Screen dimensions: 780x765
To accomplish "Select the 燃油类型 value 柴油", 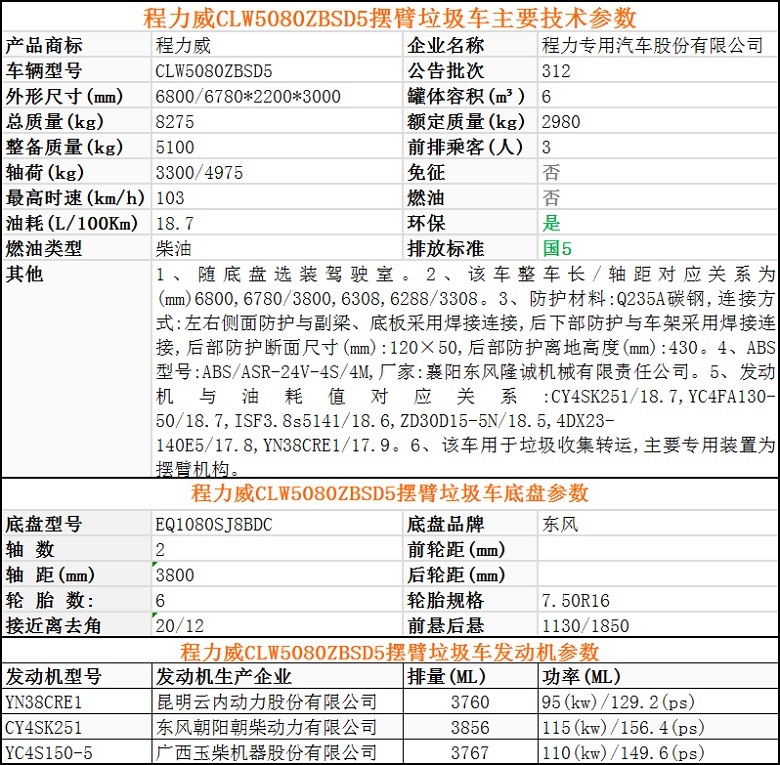I will pyautogui.click(x=175, y=248).
